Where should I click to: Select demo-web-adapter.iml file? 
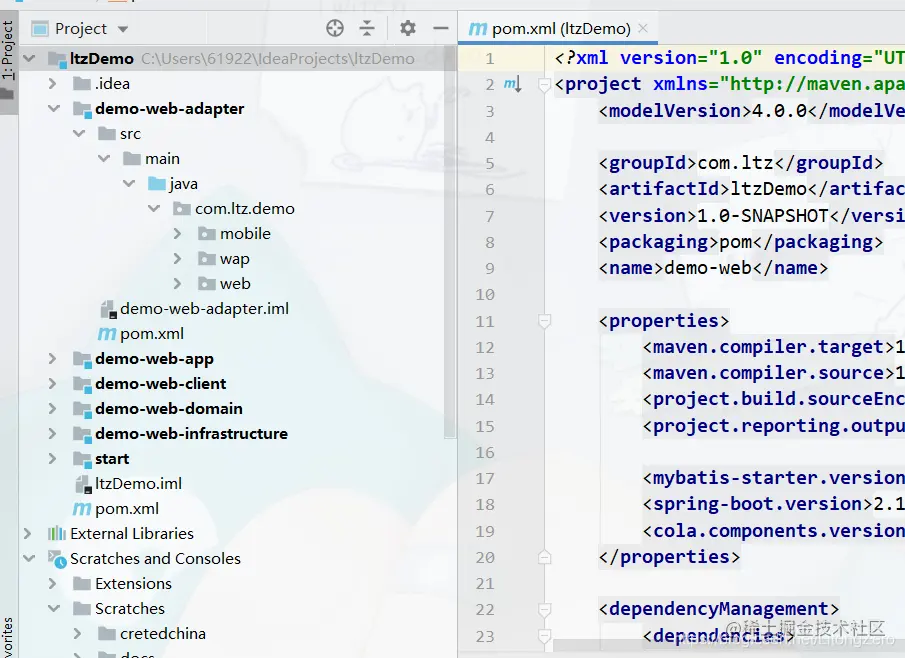(x=195, y=309)
